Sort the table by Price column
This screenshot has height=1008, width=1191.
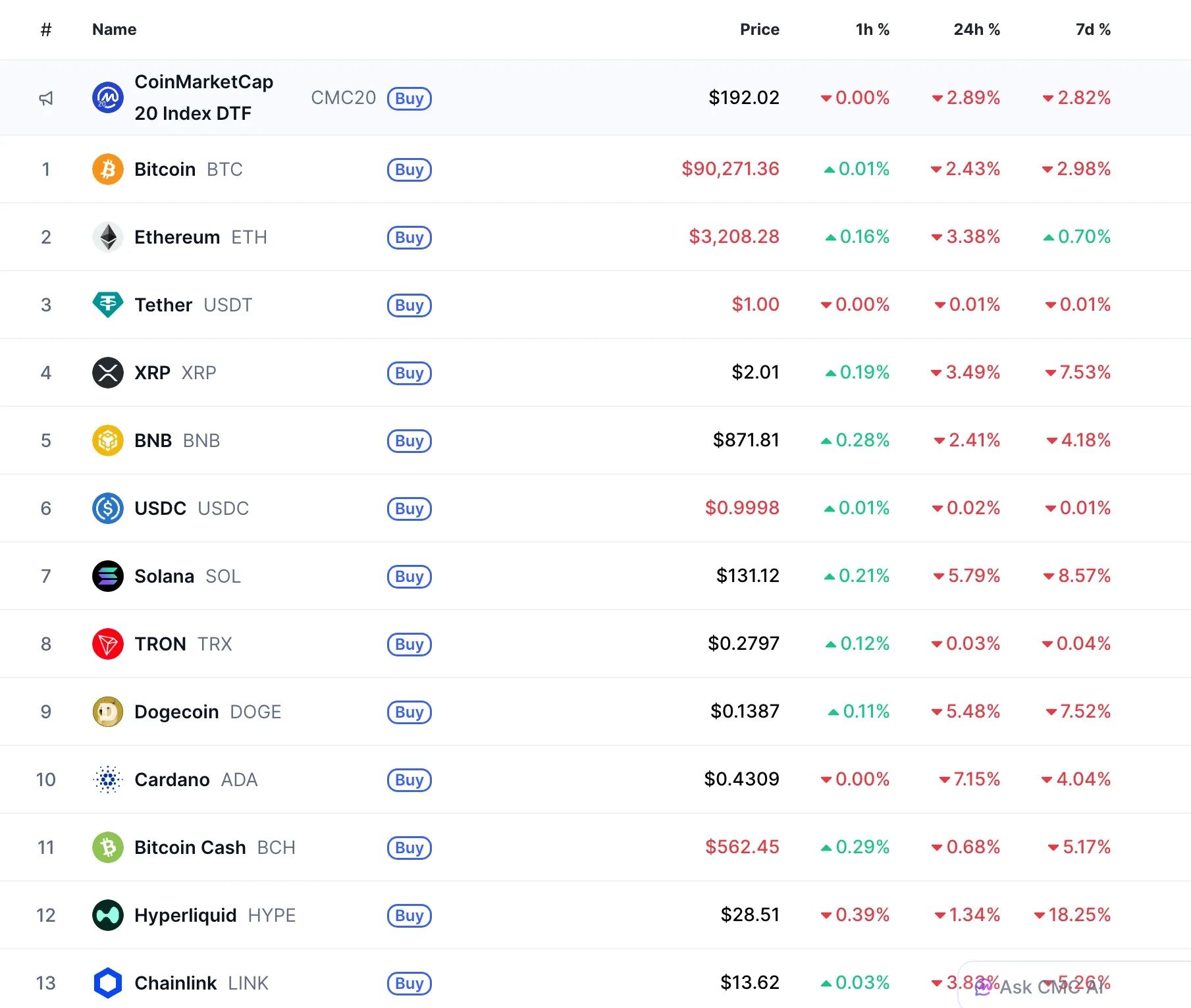pyautogui.click(x=760, y=29)
